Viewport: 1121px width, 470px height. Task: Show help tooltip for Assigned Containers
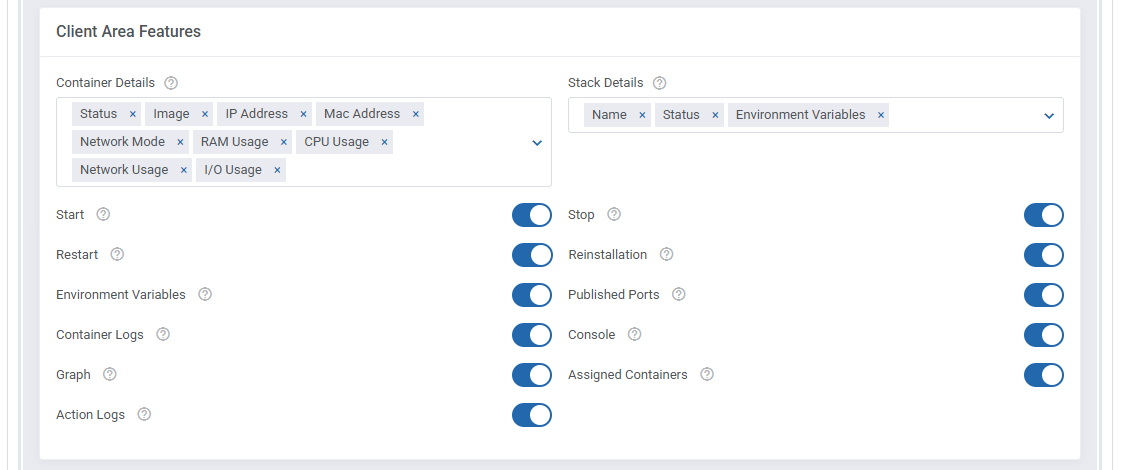click(x=706, y=375)
